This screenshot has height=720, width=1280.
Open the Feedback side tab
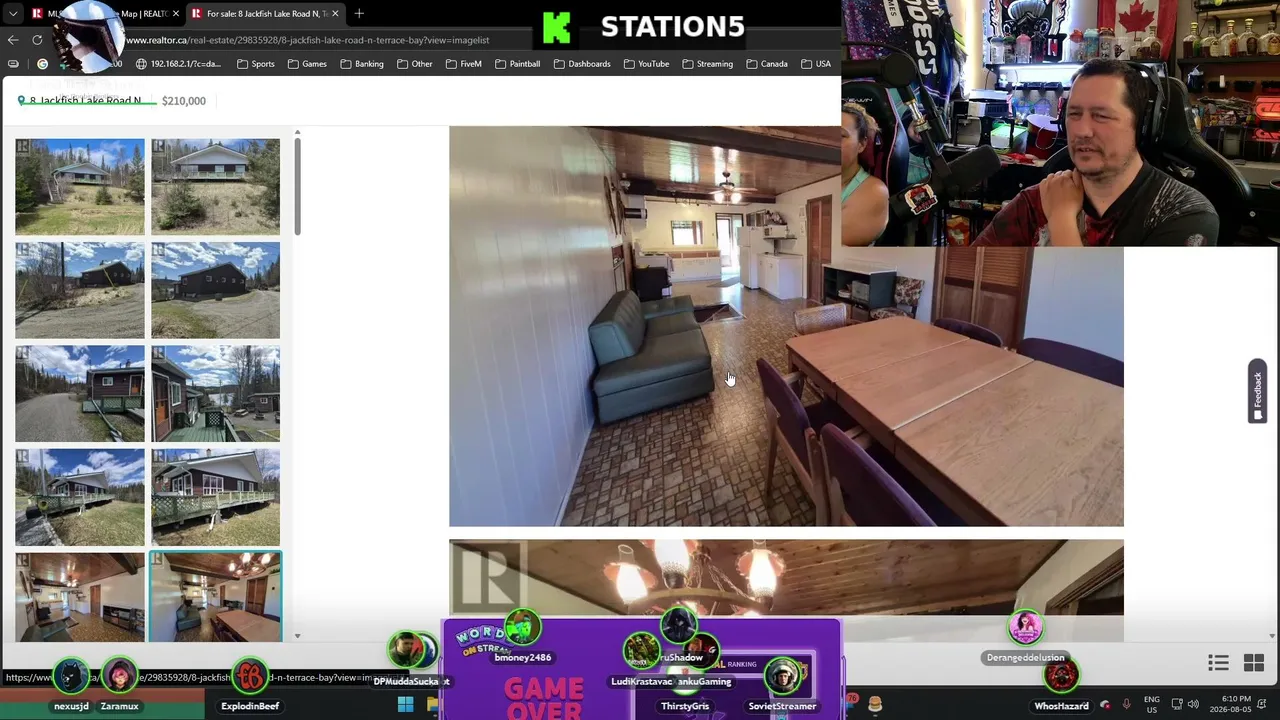click(x=1257, y=391)
